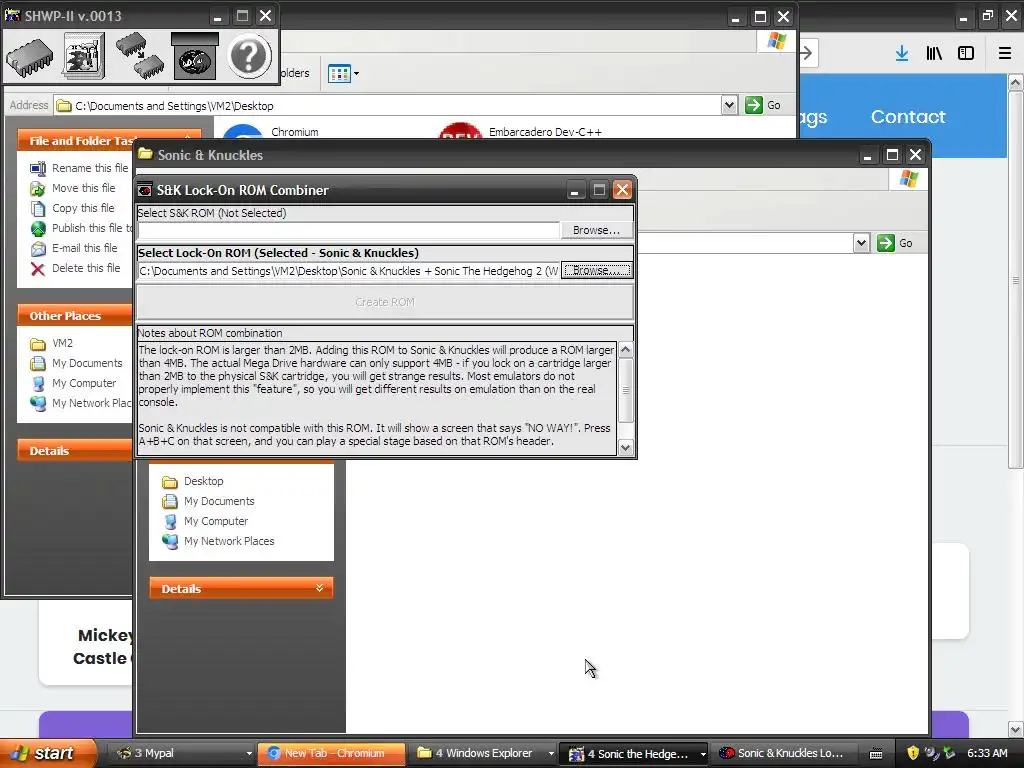Open the Sonic & Knuckles lock-on tool in SHWP-II

pyautogui.click(x=194, y=57)
